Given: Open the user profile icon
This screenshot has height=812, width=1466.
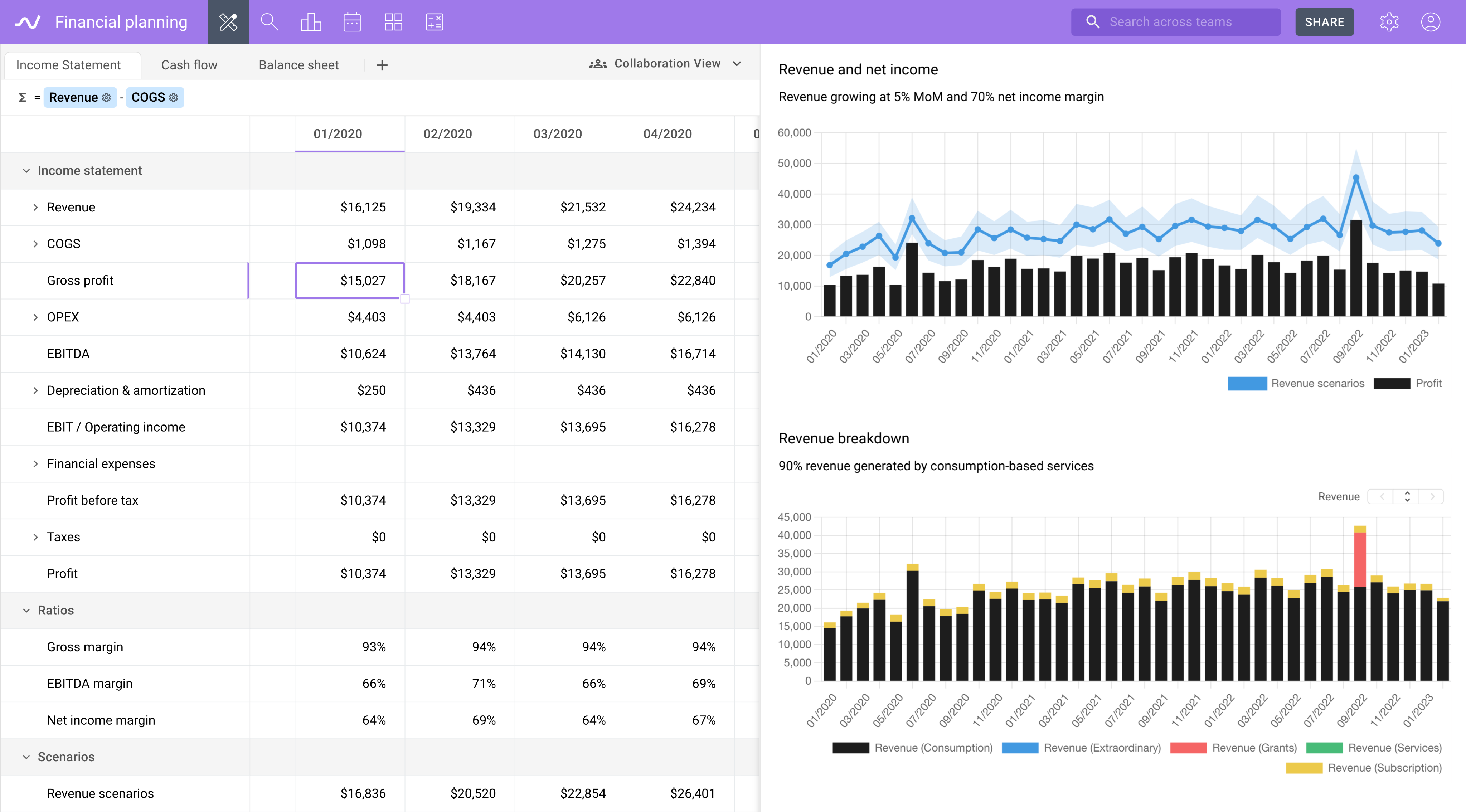Looking at the screenshot, I should [1430, 22].
